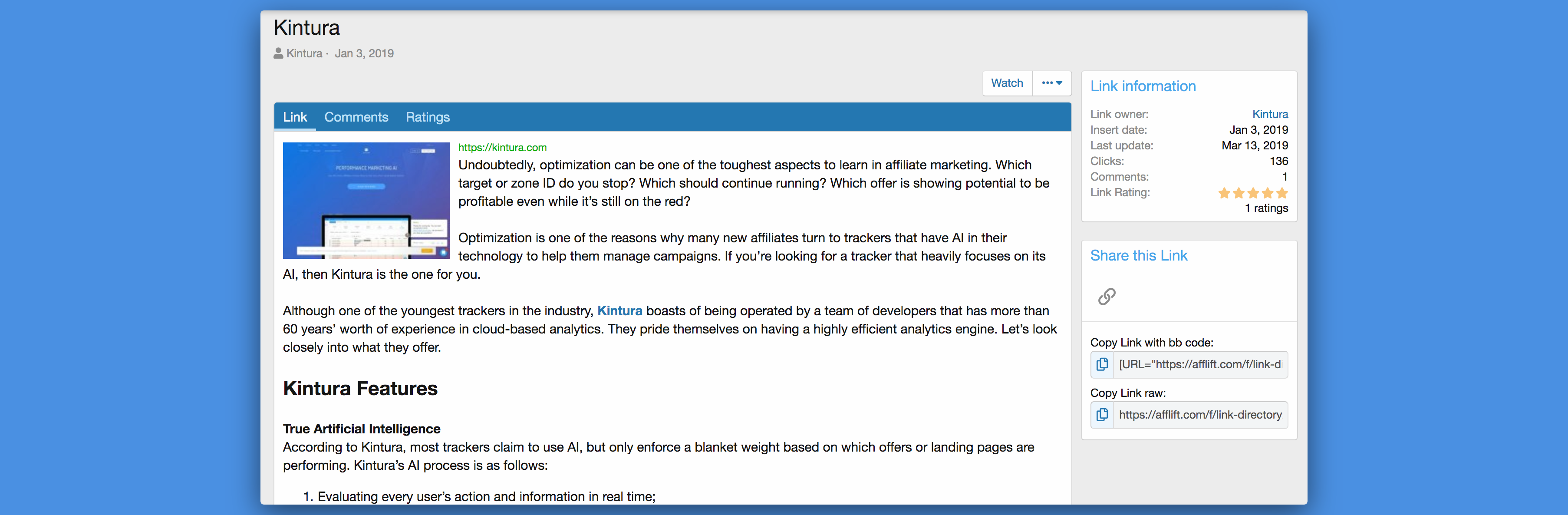This screenshot has width=1568, height=515.
Task: Follow the bold Kintura link in article text
Action: (x=619, y=310)
